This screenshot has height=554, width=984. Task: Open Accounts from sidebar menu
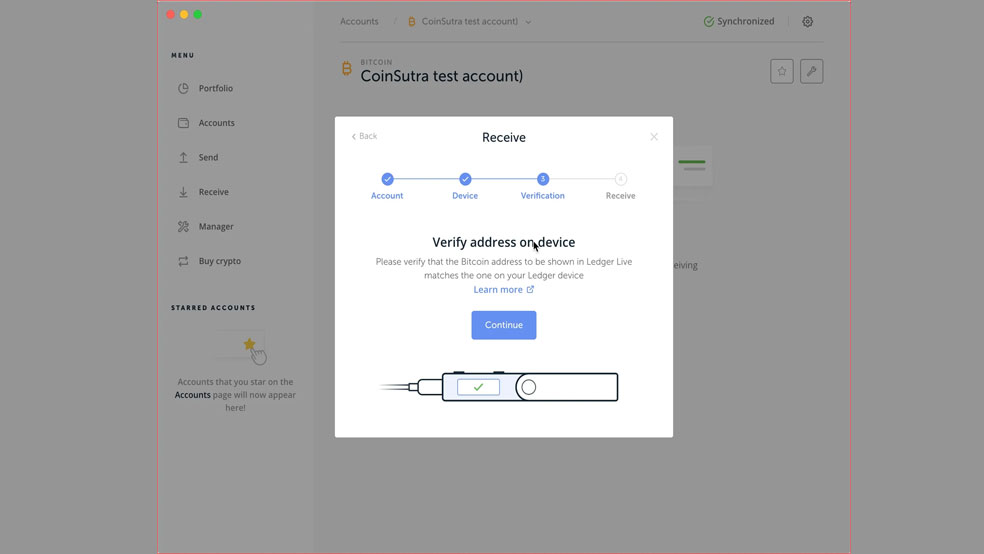pos(217,123)
